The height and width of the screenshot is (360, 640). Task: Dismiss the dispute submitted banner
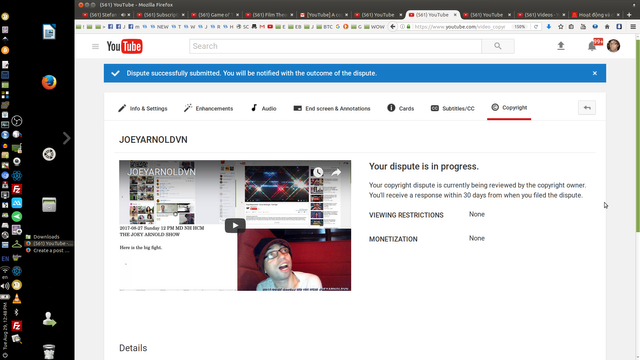[x=595, y=73]
